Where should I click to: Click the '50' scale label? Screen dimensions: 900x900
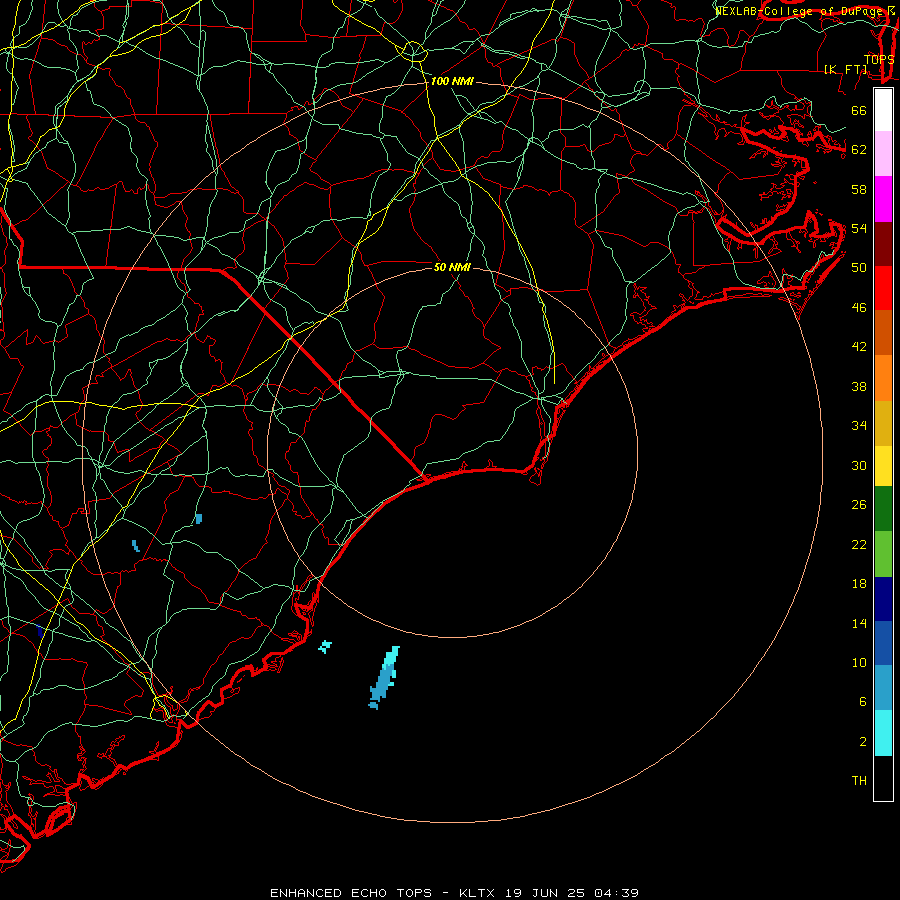[x=859, y=267]
